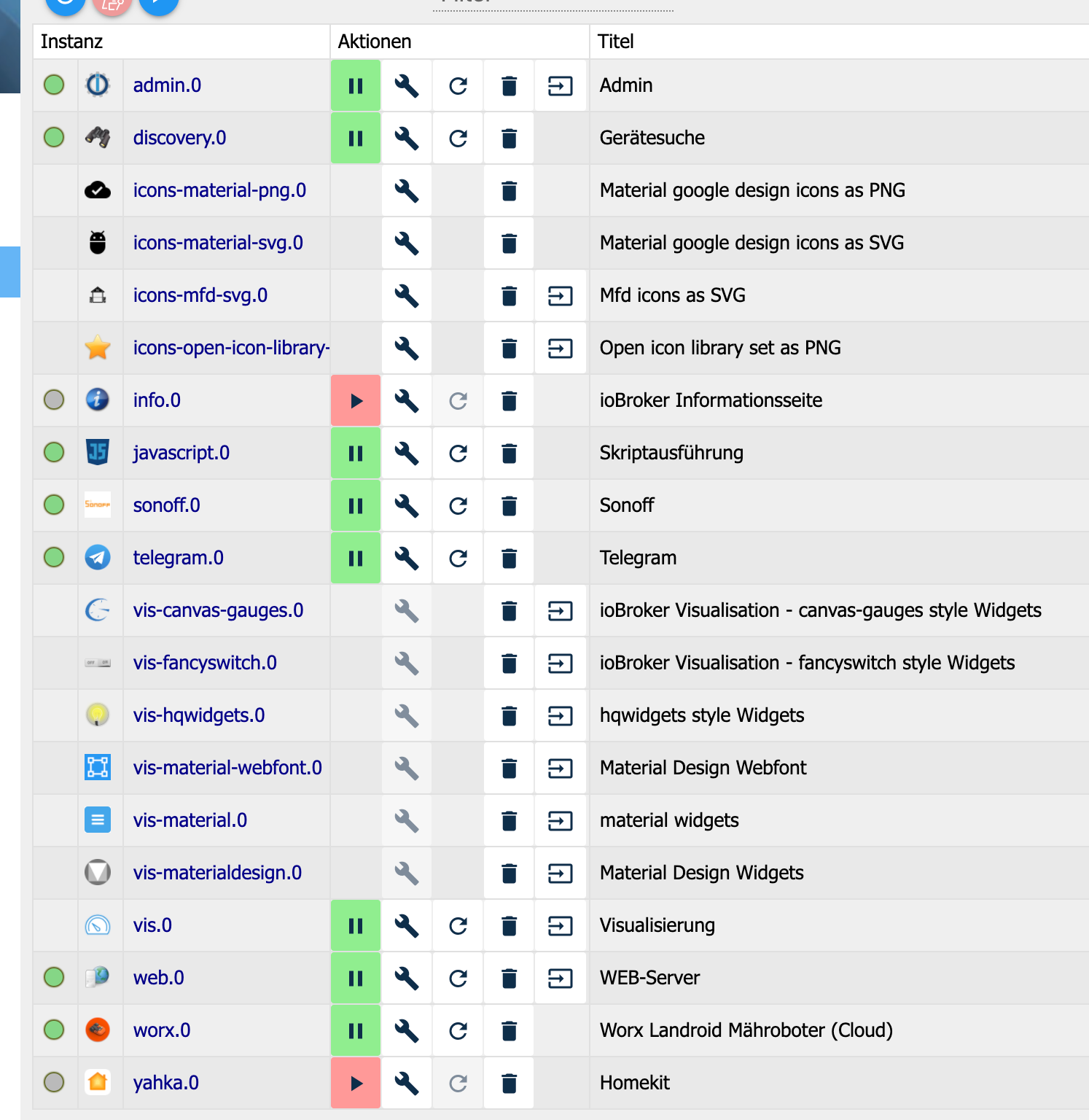Delete vis-hqwidgets.0 with trash icon
Viewport: 1089px width, 1120px height.
point(509,716)
